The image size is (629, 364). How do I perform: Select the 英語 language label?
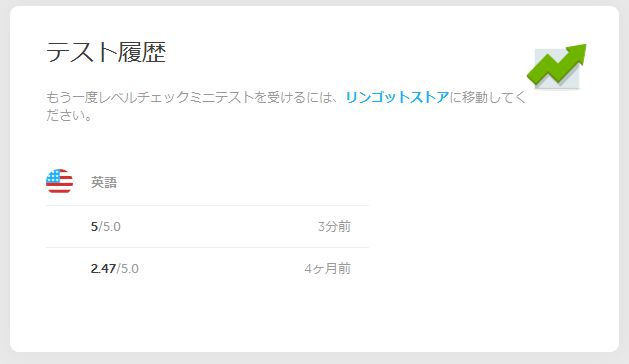point(104,183)
